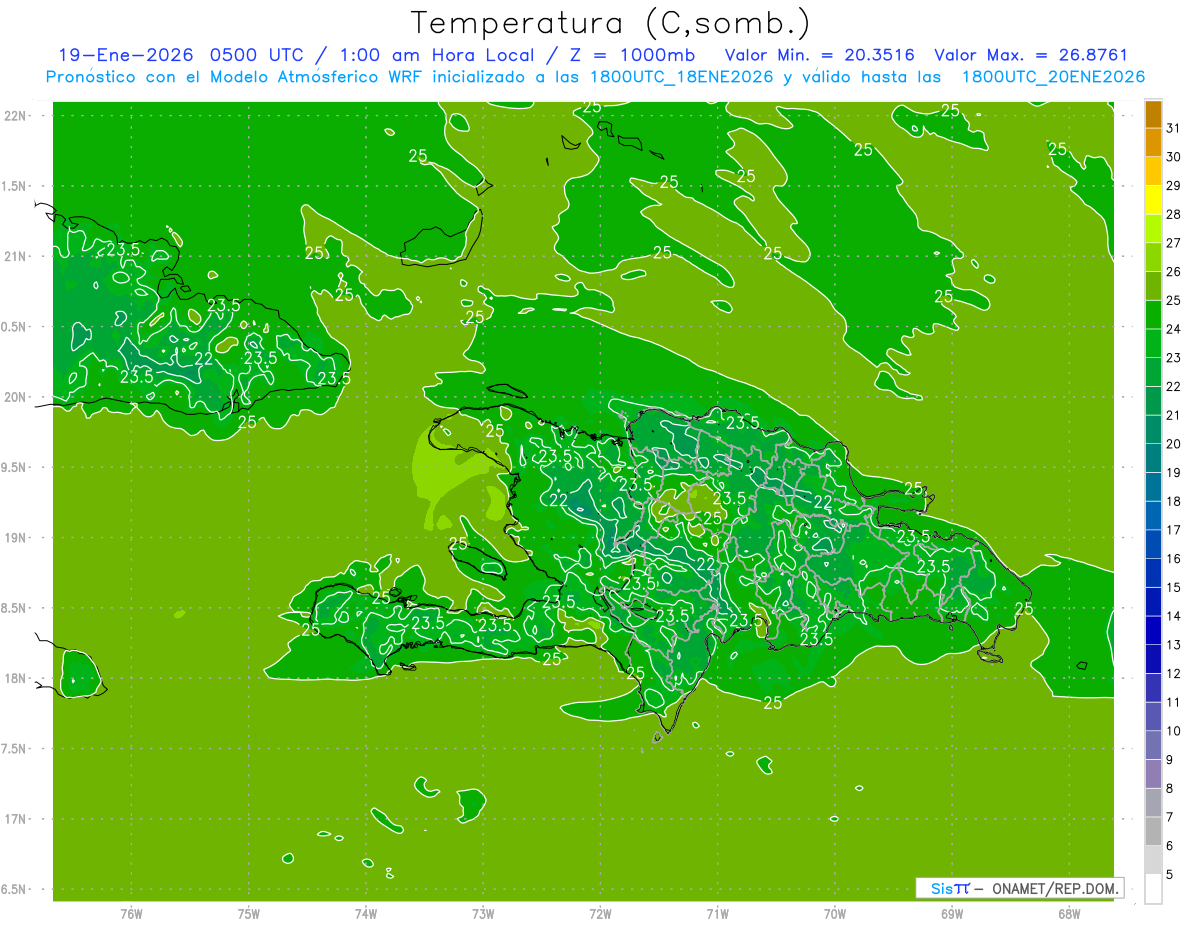Click the dark orange segment above 31 on the color bar
Viewport: 1200px width, 927px height.
[x=1153, y=114]
